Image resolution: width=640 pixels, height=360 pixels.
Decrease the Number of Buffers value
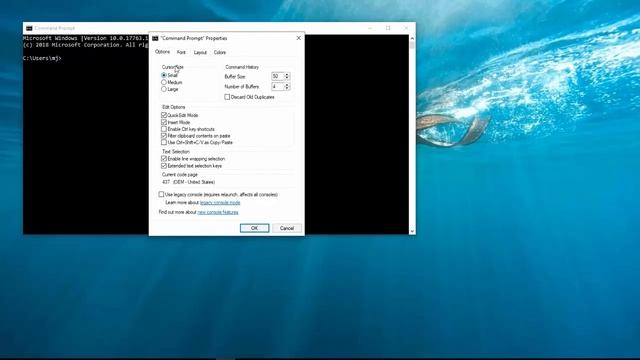[287, 88]
